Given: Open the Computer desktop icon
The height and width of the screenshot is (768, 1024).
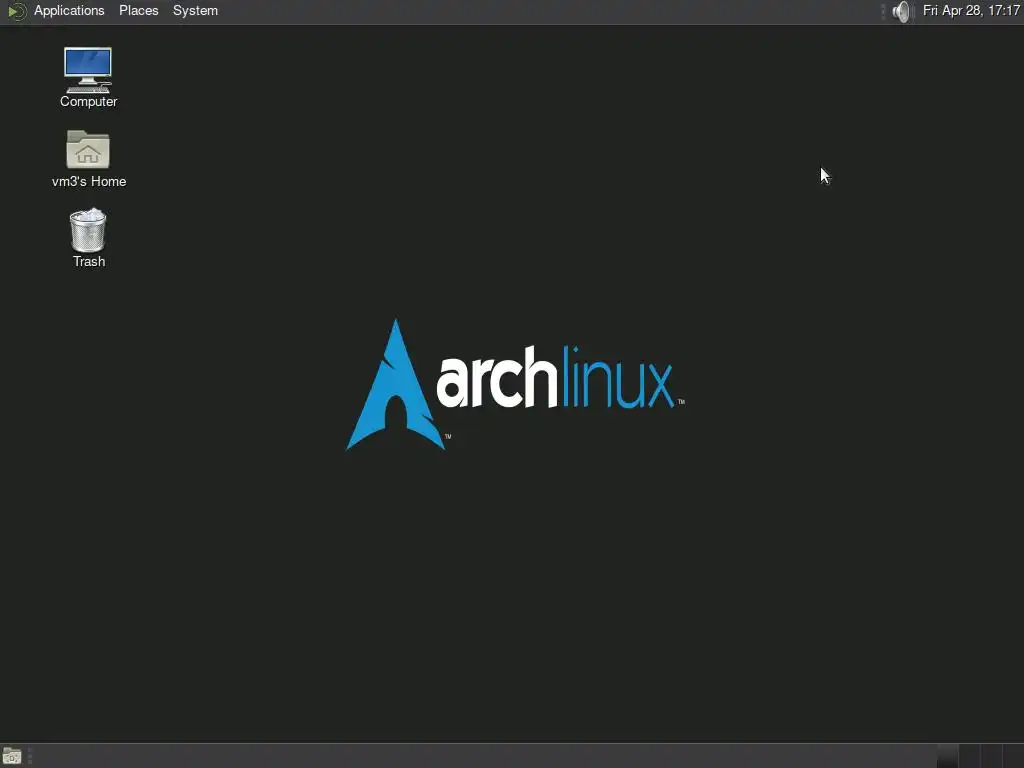Looking at the screenshot, I should [88, 77].
